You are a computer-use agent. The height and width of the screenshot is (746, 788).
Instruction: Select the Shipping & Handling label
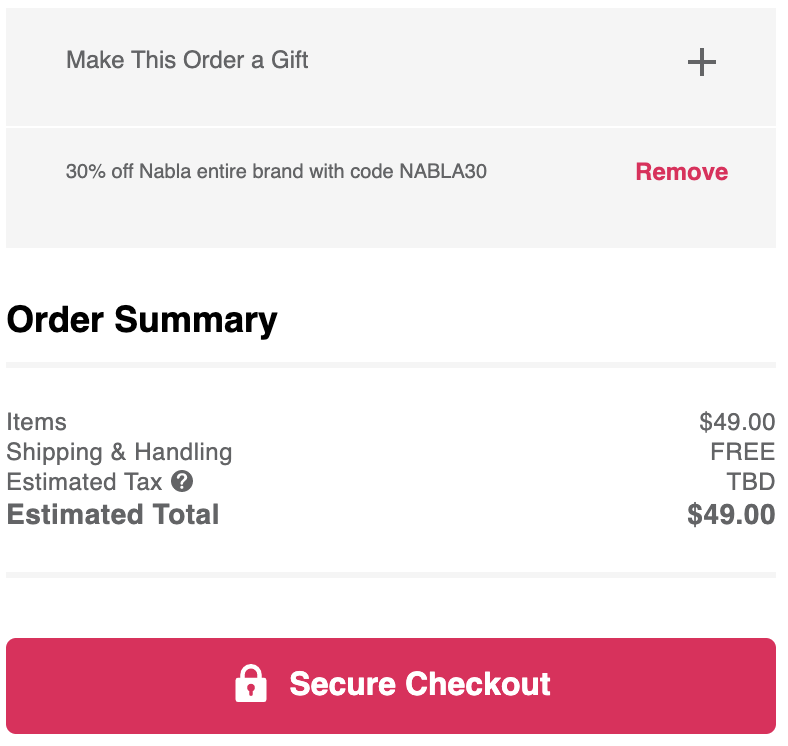119,452
